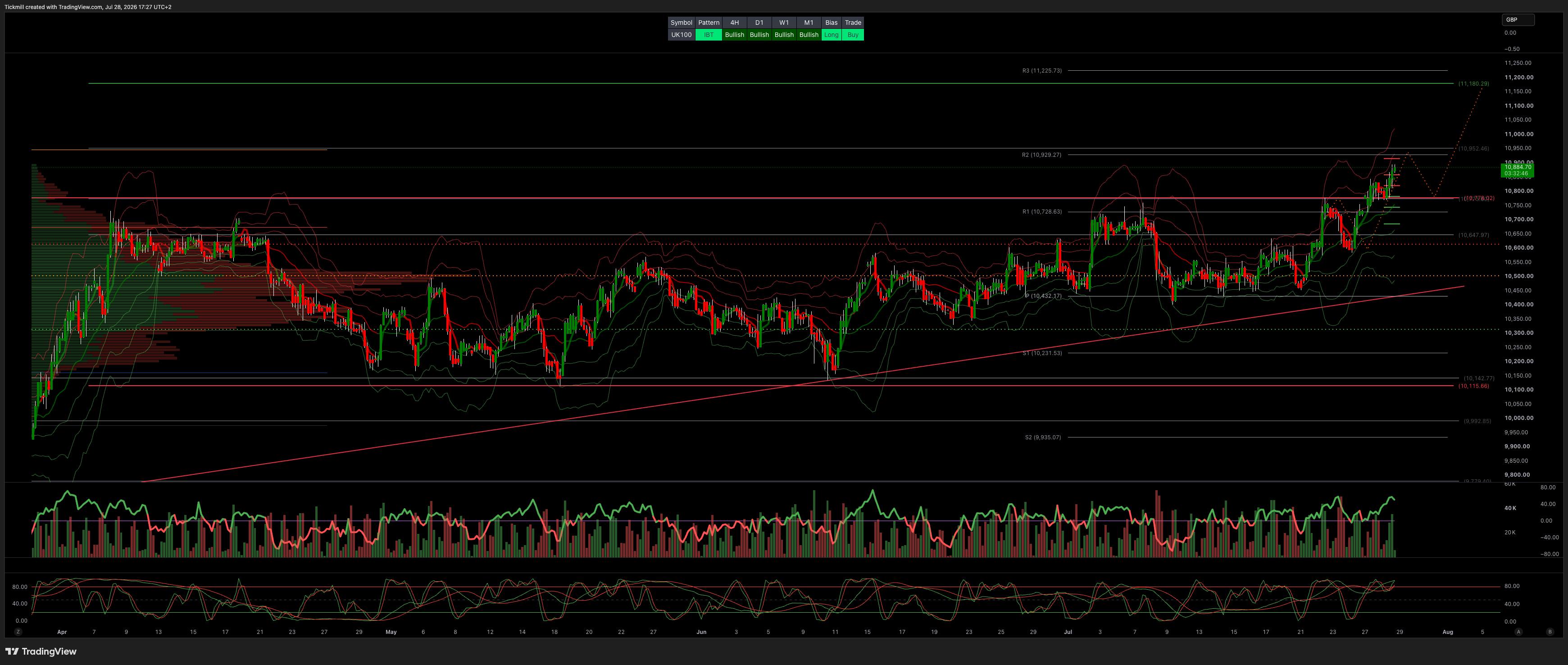Click the TradingView logo at bottom left

41,651
